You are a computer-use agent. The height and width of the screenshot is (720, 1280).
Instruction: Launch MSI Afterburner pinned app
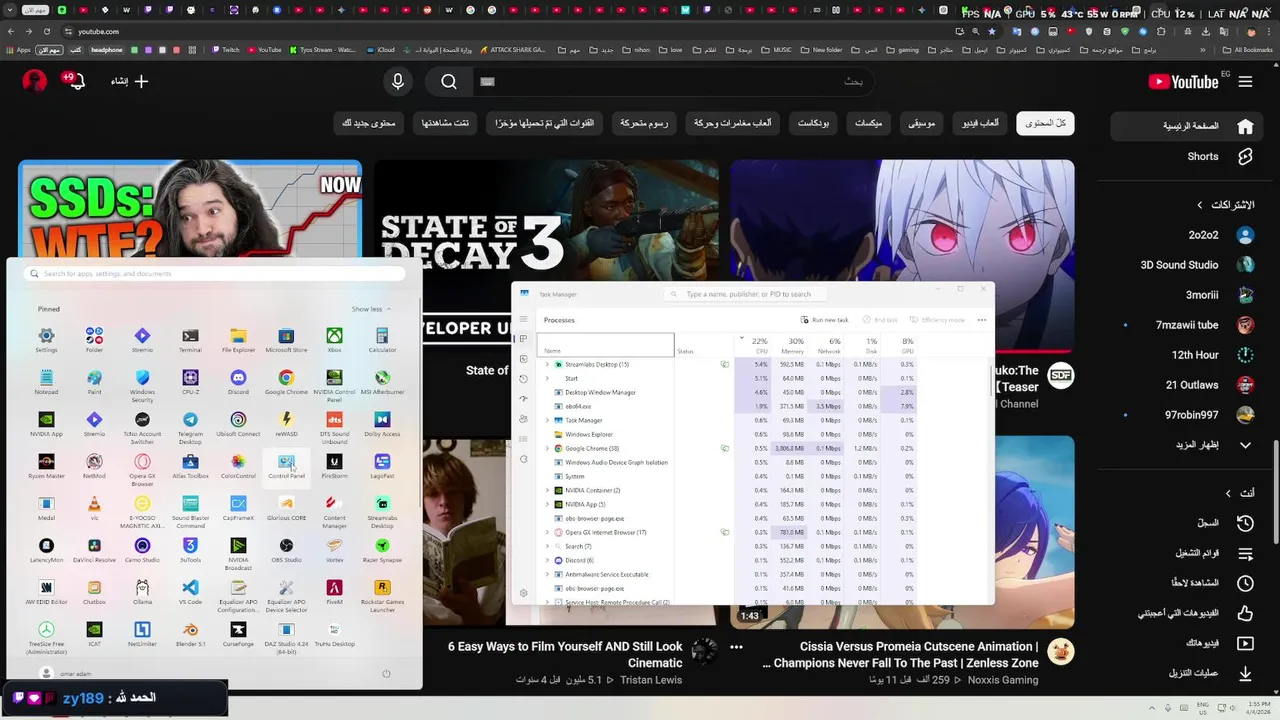(x=382, y=382)
